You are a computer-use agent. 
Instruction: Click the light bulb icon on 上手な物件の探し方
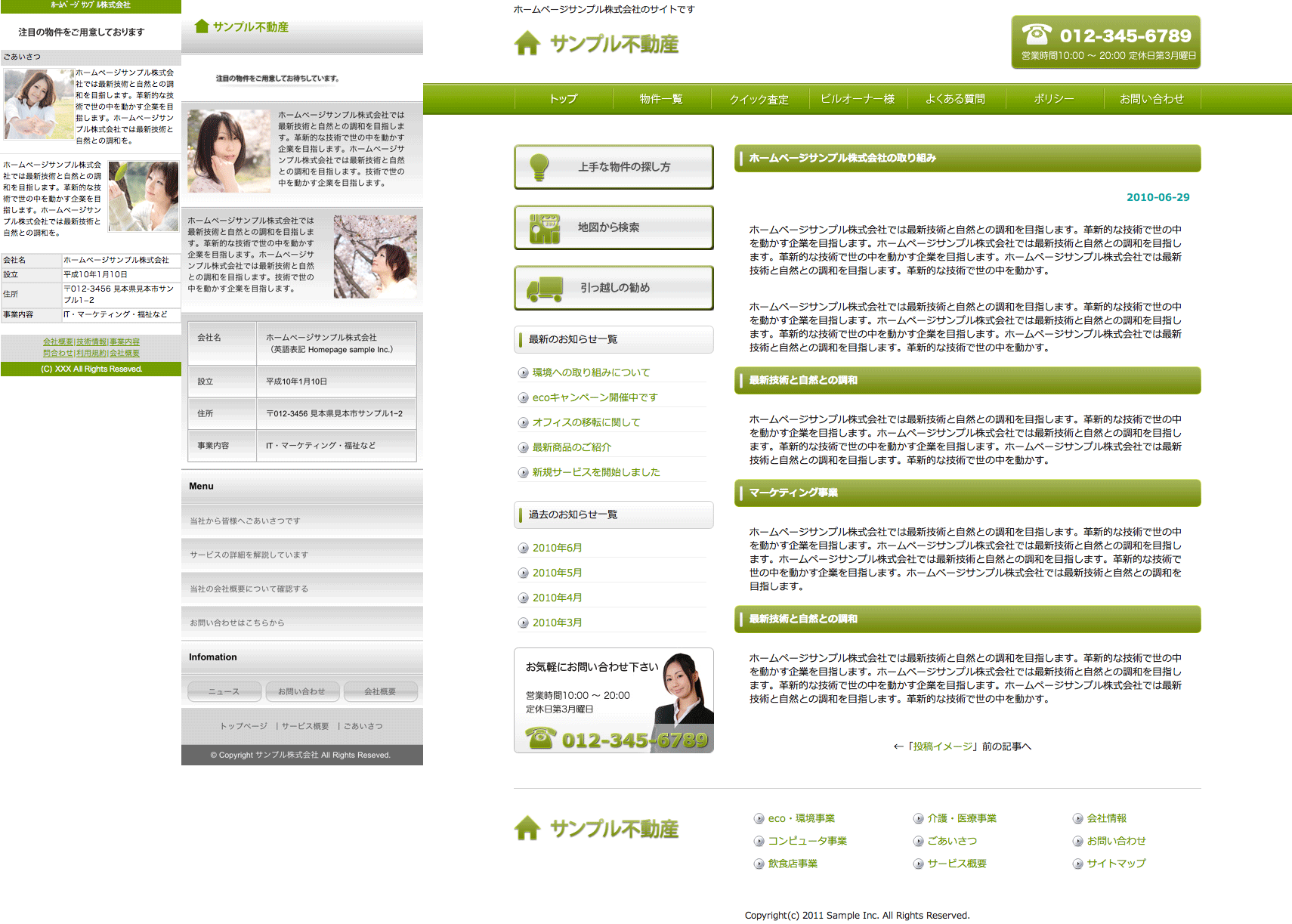(539, 167)
